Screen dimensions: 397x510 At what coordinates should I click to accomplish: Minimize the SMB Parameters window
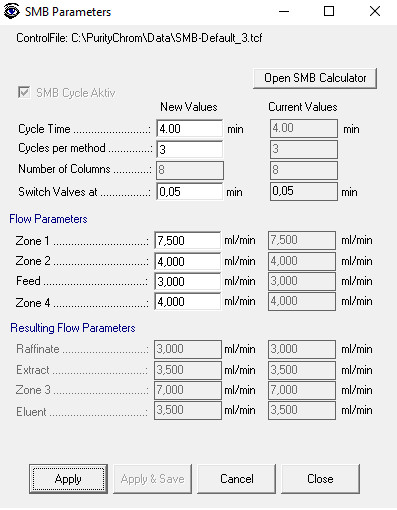(x=284, y=11)
